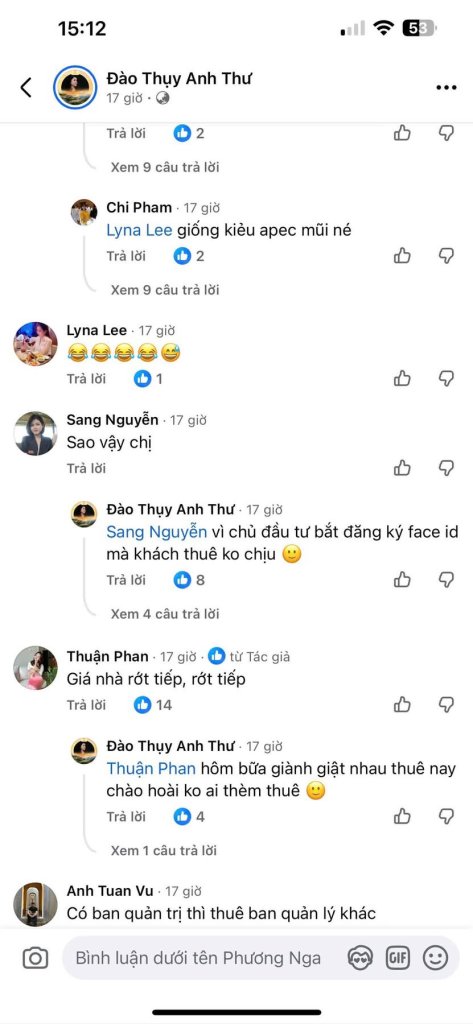Tap the camera icon to attach a photo

tap(35, 957)
